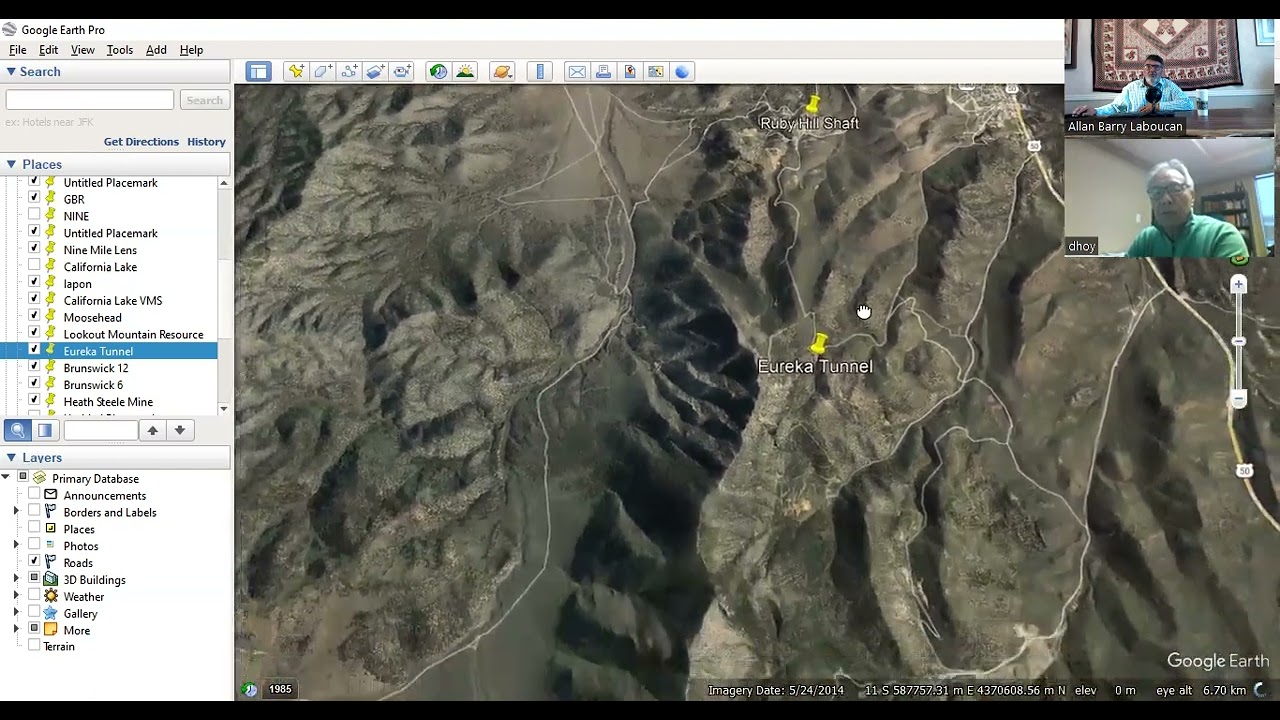Viewport: 1280px width, 720px height.
Task: Click the map zoom slider handle
Action: point(1238,341)
